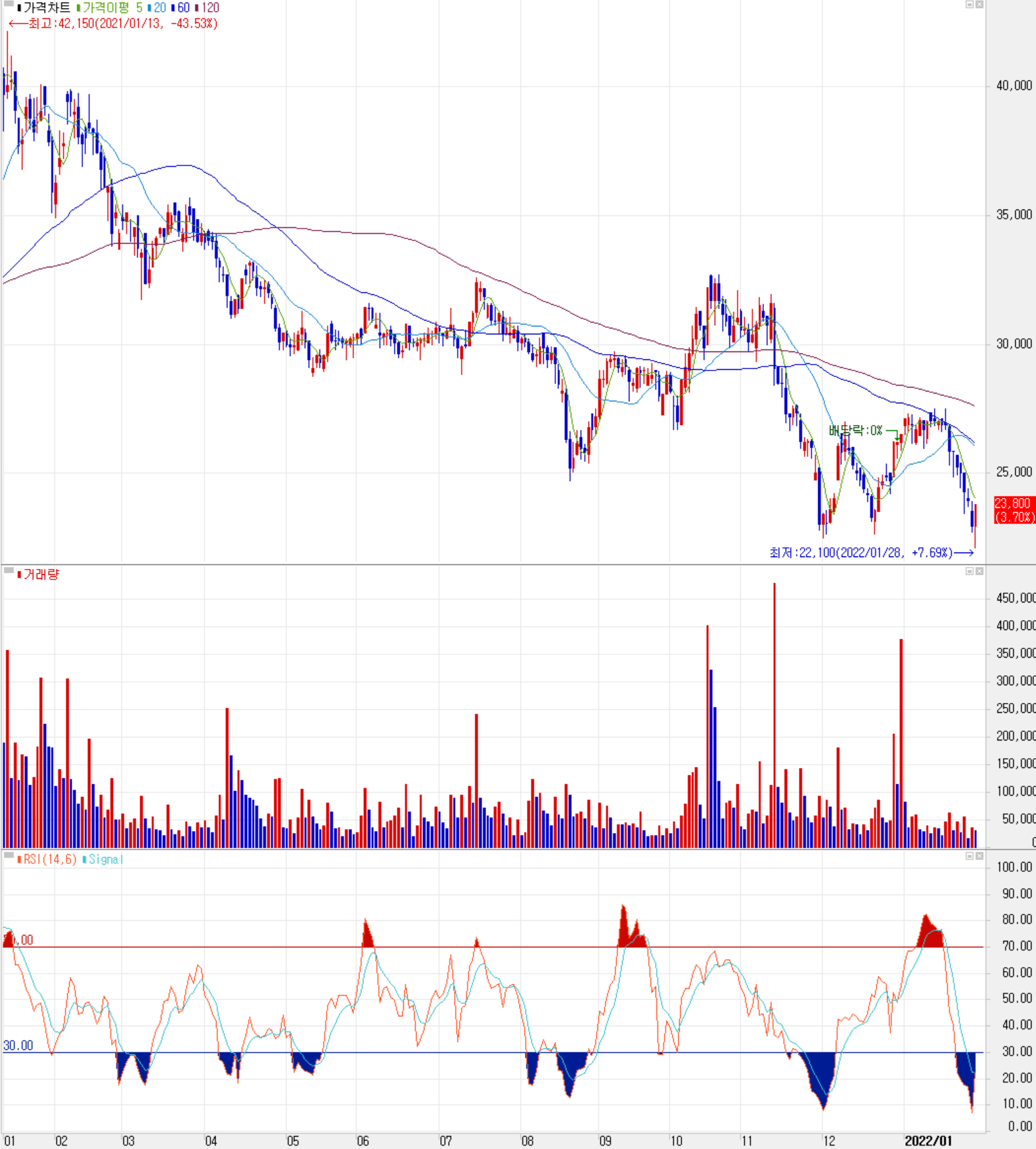The image size is (1036, 1149).
Task: Click the gray handle of RSI panel
Action: click(9, 855)
